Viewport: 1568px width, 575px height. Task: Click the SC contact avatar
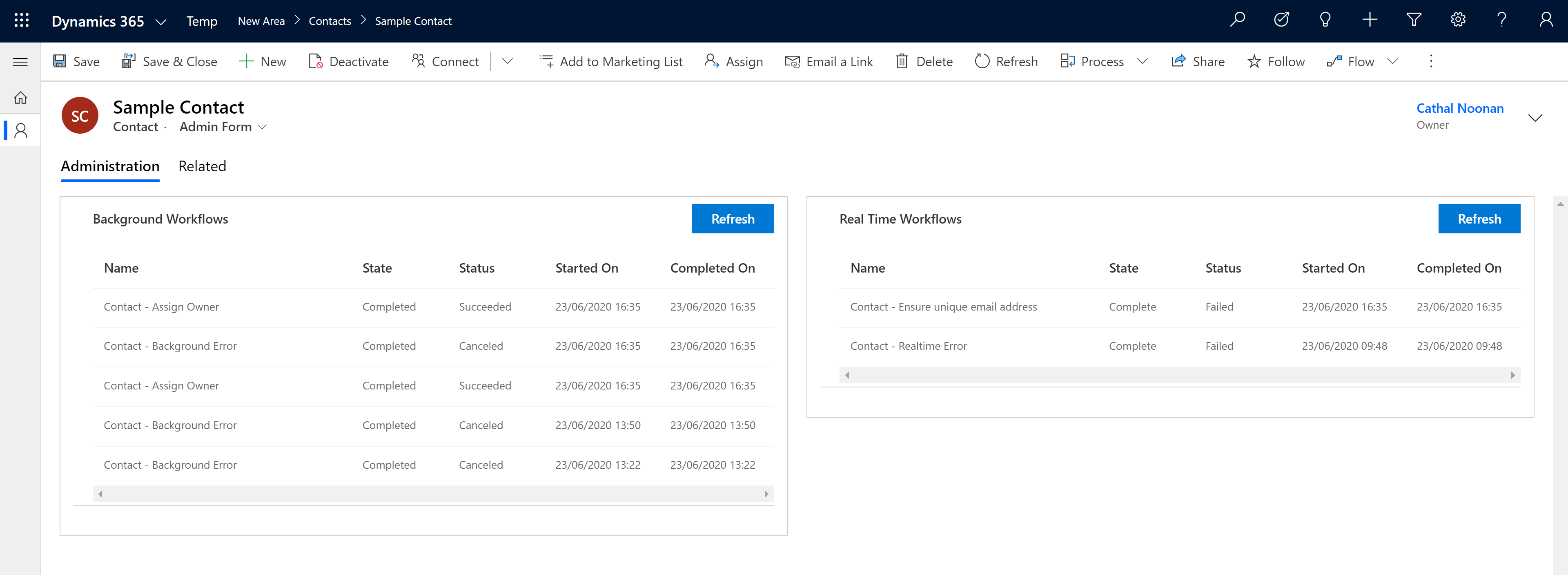tap(80, 116)
